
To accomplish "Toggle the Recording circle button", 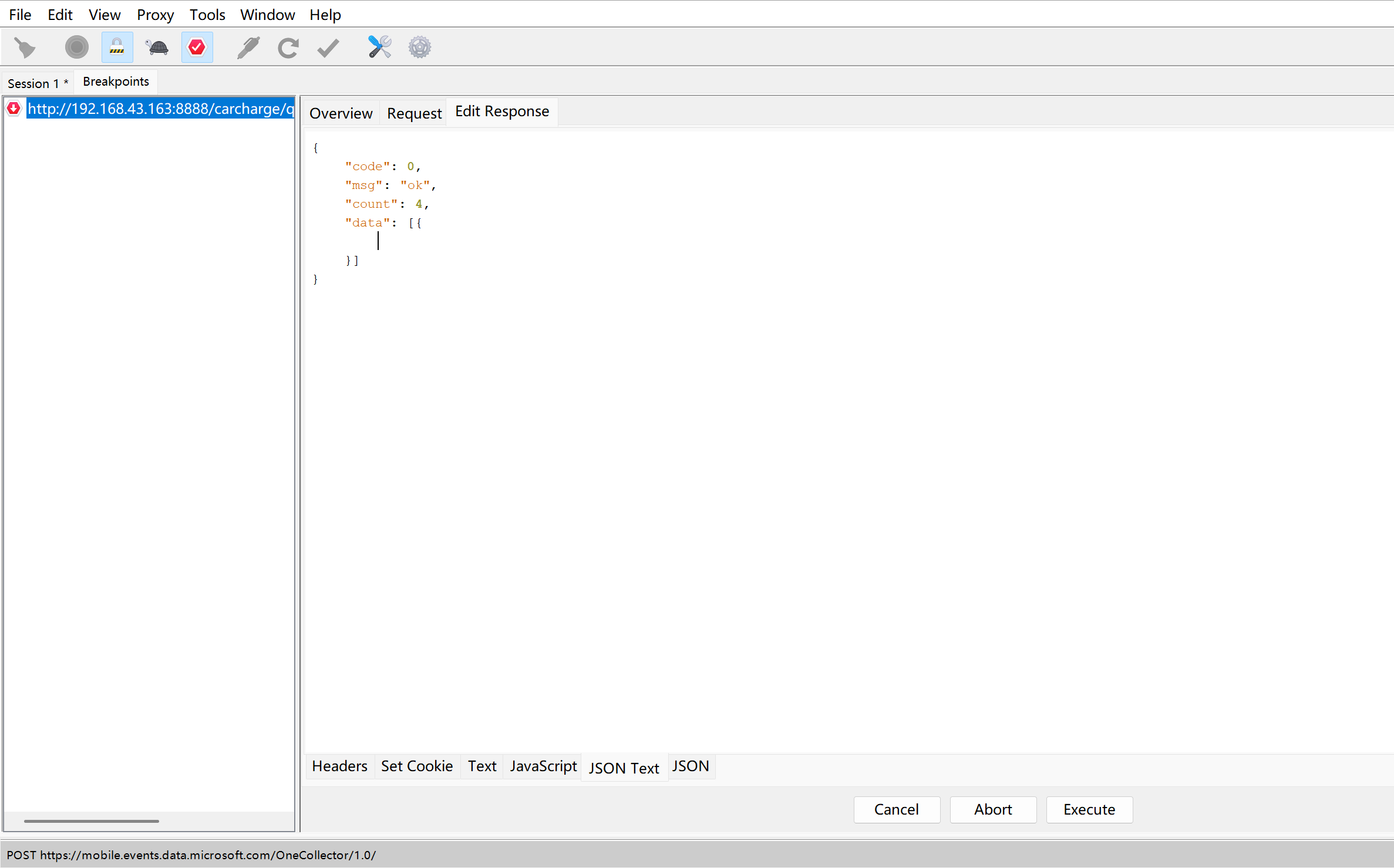I will click(76, 48).
